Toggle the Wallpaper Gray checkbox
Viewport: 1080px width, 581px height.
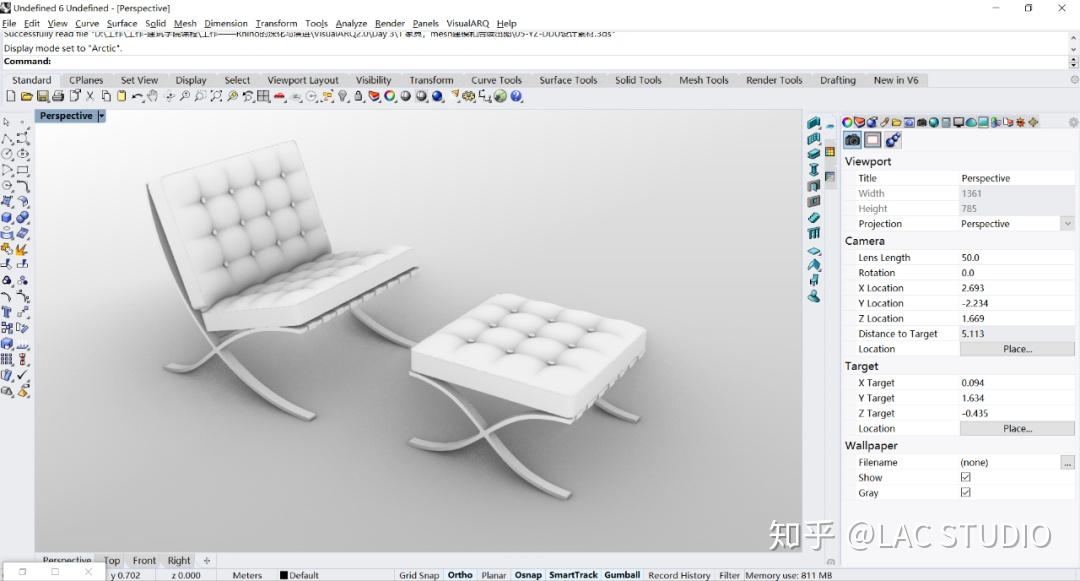tap(966, 492)
